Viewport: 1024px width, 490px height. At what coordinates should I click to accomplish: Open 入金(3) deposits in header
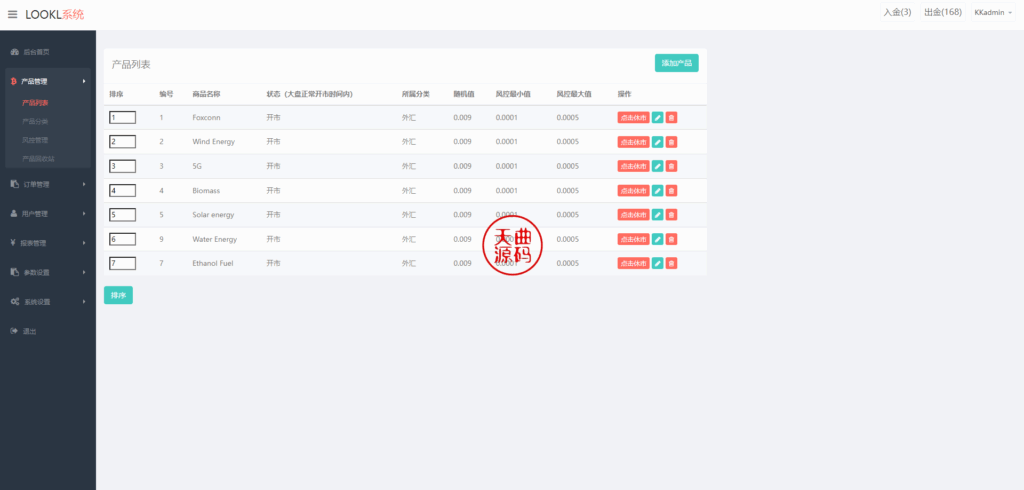click(897, 12)
